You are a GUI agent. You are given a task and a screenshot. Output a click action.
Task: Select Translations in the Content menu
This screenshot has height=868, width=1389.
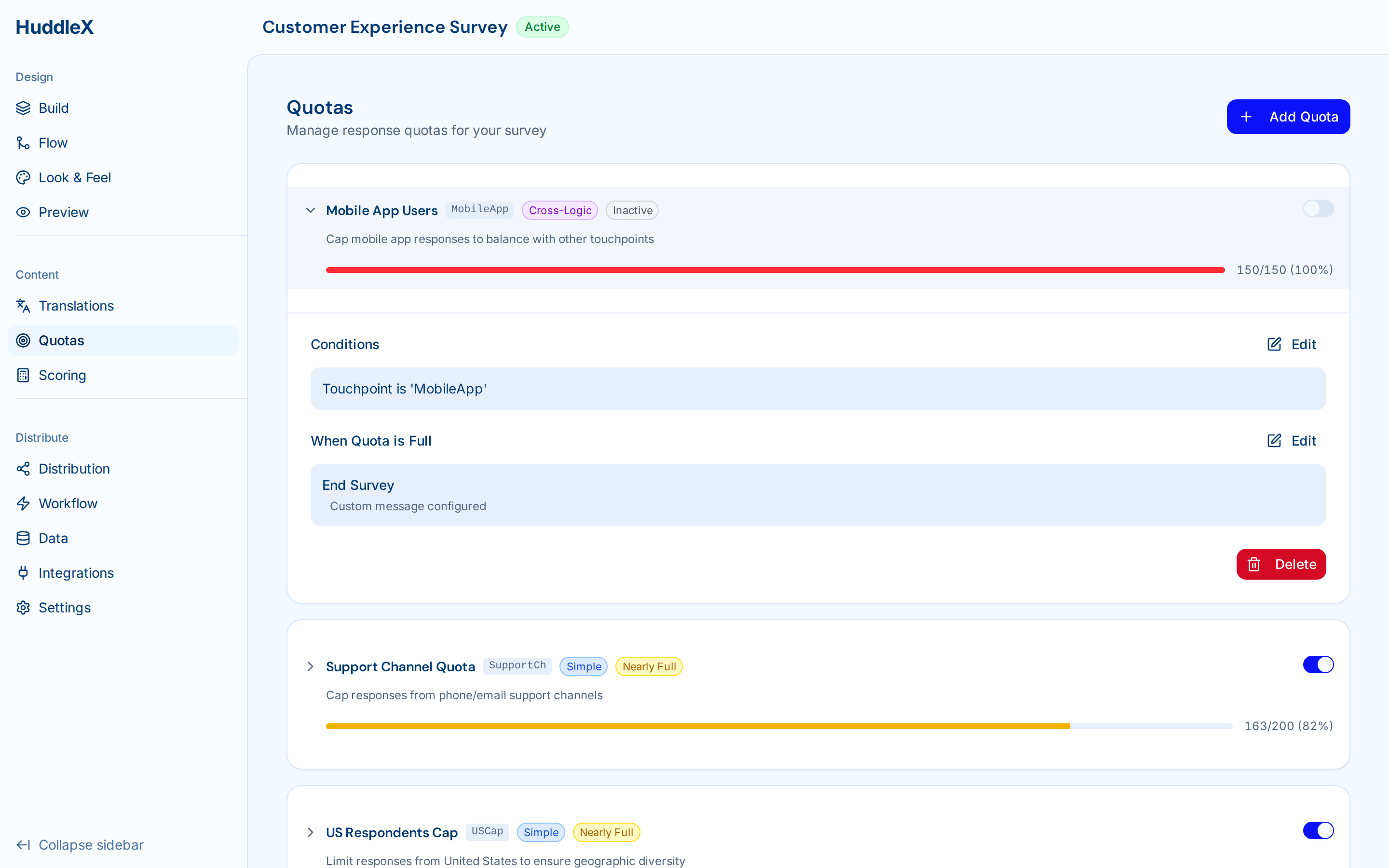[123, 306]
